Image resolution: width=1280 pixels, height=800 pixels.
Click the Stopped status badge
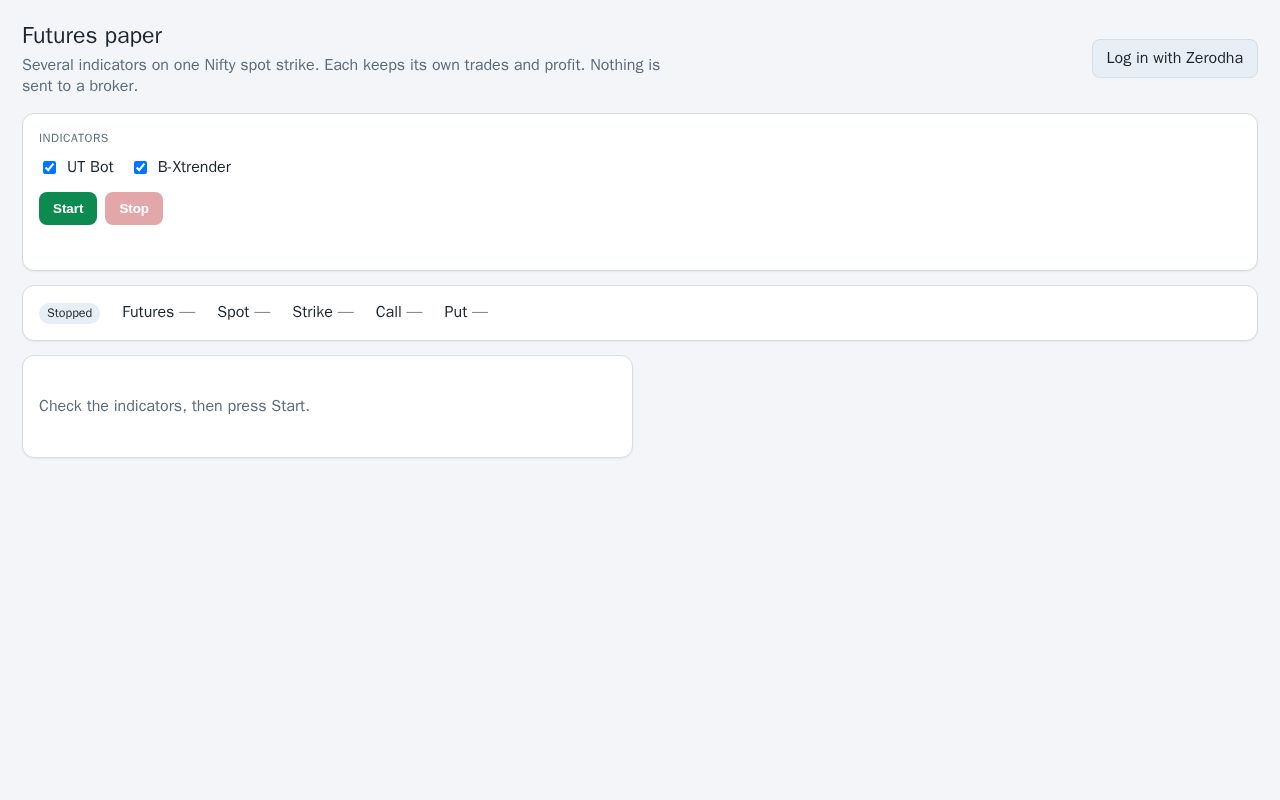pos(69,313)
